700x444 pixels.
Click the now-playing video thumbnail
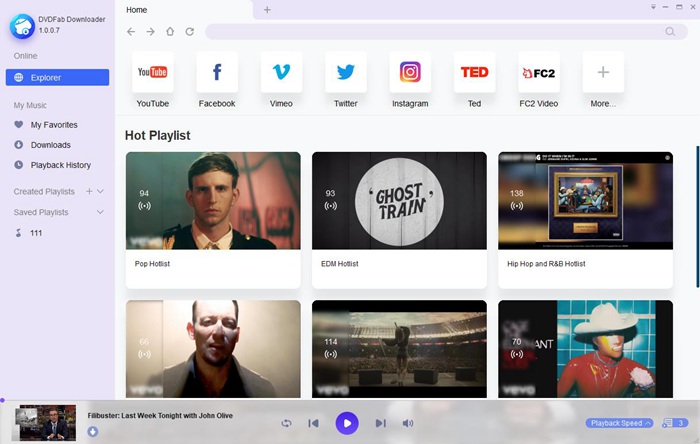coord(44,423)
